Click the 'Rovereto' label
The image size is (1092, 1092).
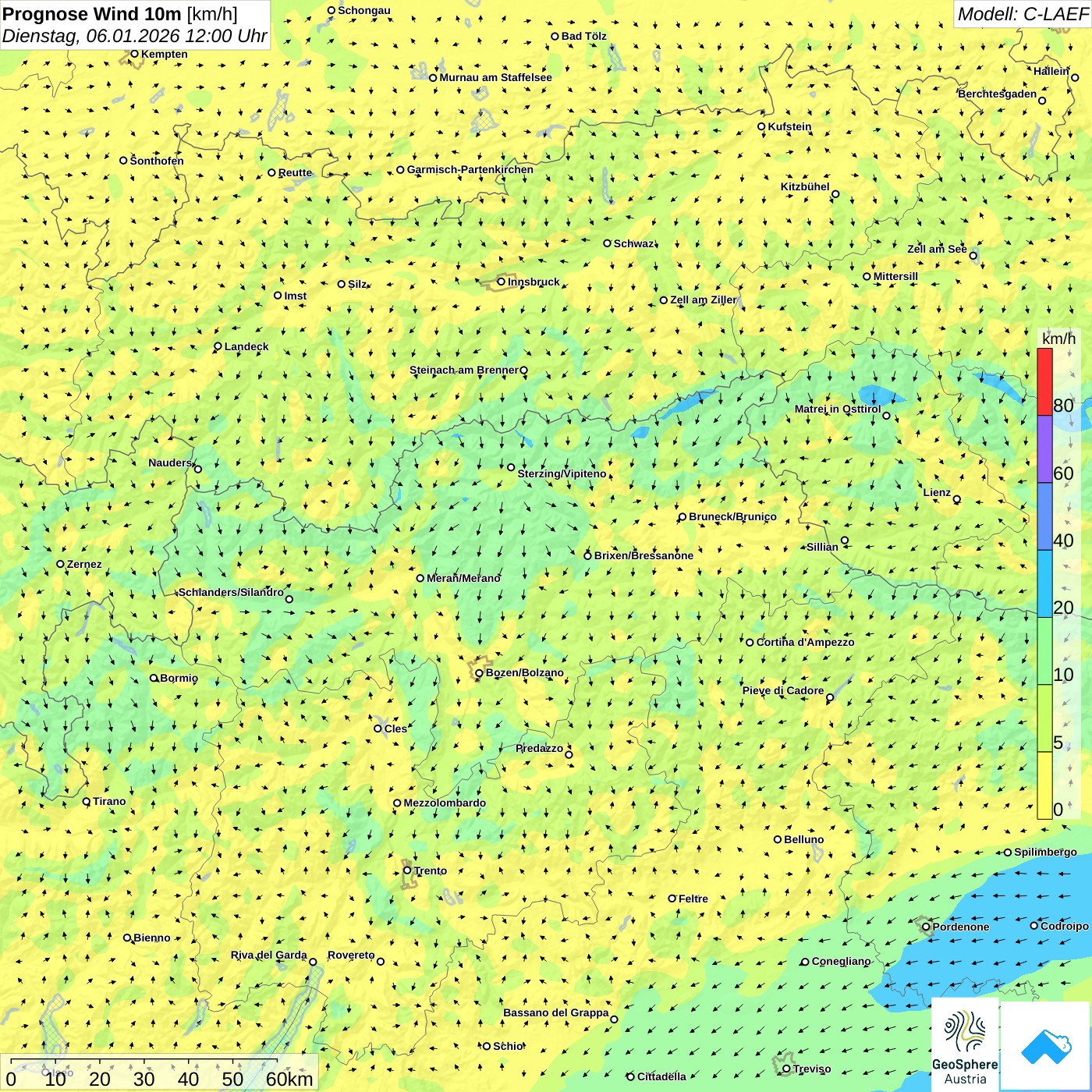[351, 955]
